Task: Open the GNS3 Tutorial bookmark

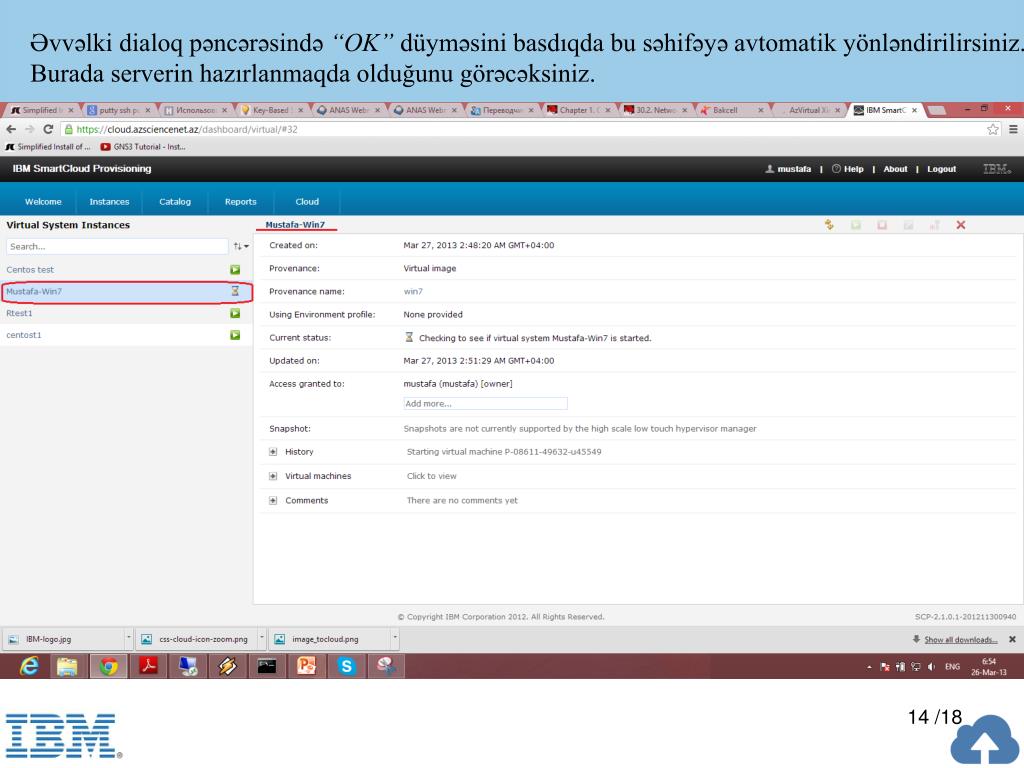Action: coord(143,147)
